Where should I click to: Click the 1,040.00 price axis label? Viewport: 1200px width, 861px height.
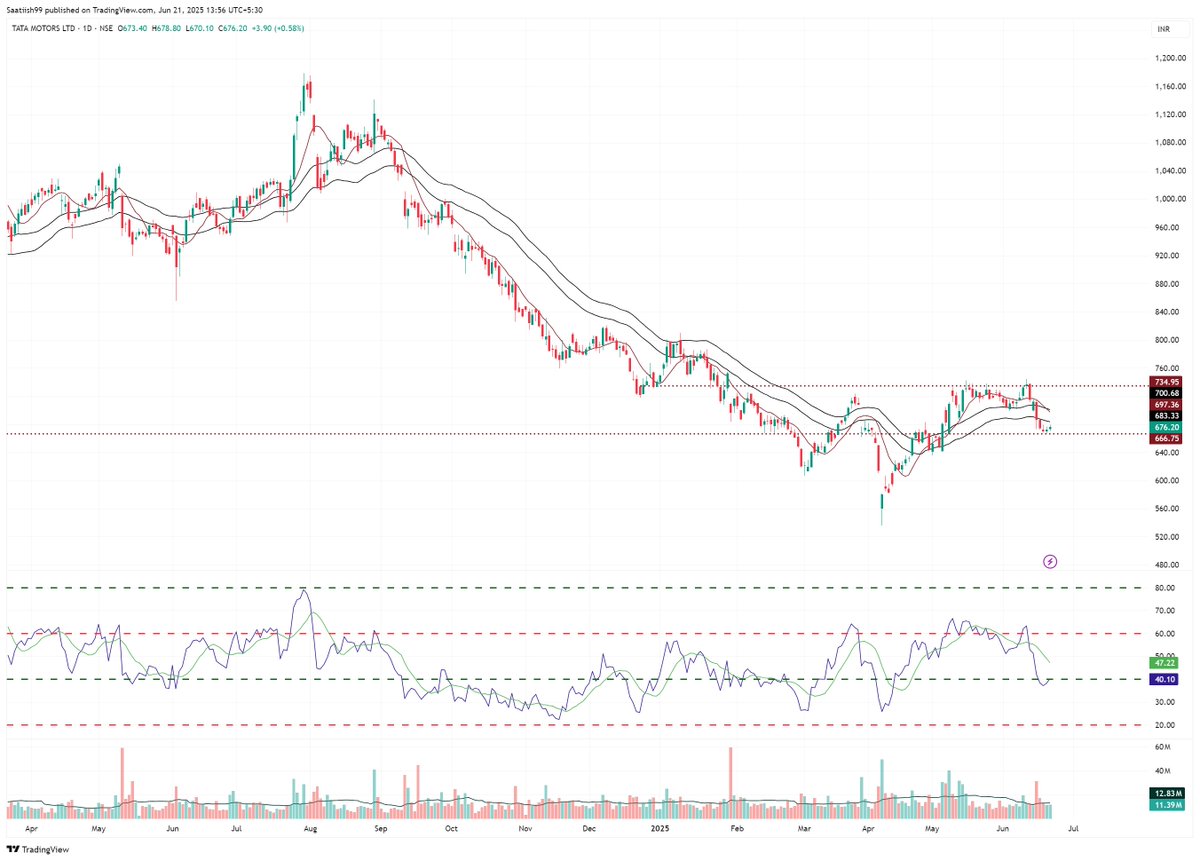[x=1168, y=171]
